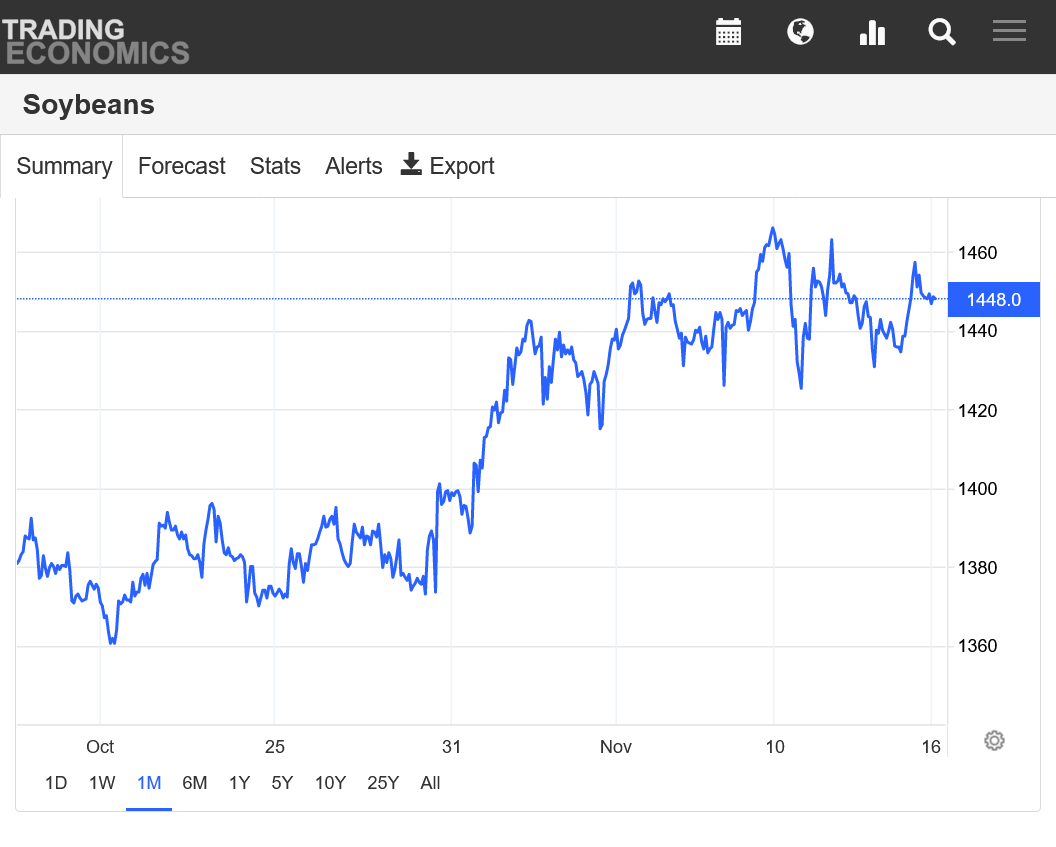Click the 1460 y-axis label
This screenshot has width=1056, height=847.
(977, 253)
